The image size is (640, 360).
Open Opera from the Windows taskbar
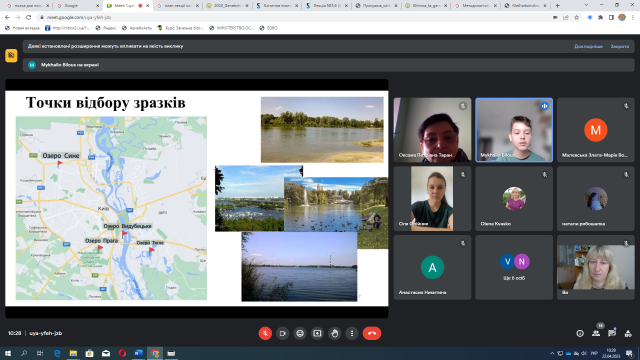pyautogui.click(x=122, y=353)
